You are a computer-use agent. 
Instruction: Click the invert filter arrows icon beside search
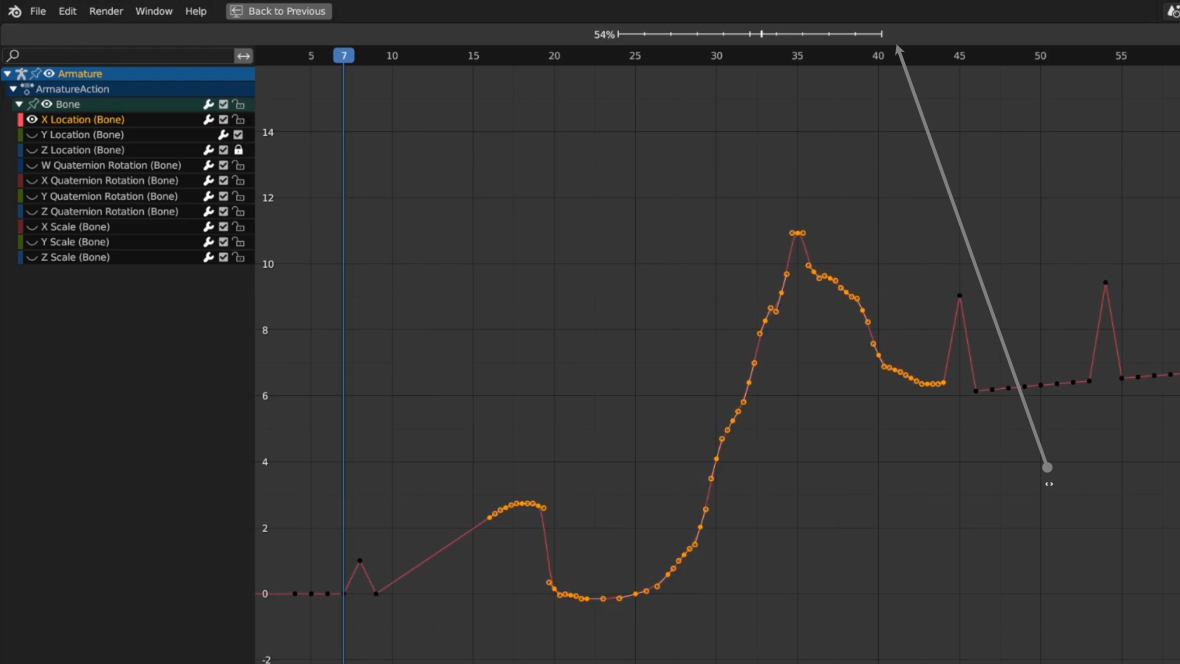[243, 56]
